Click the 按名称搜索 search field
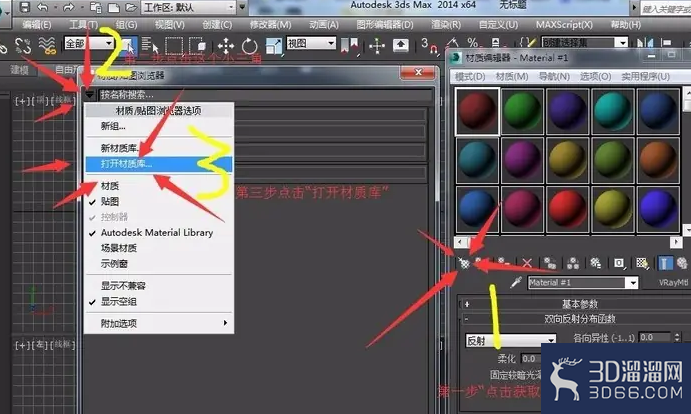This screenshot has height=414, width=691. click(266, 94)
